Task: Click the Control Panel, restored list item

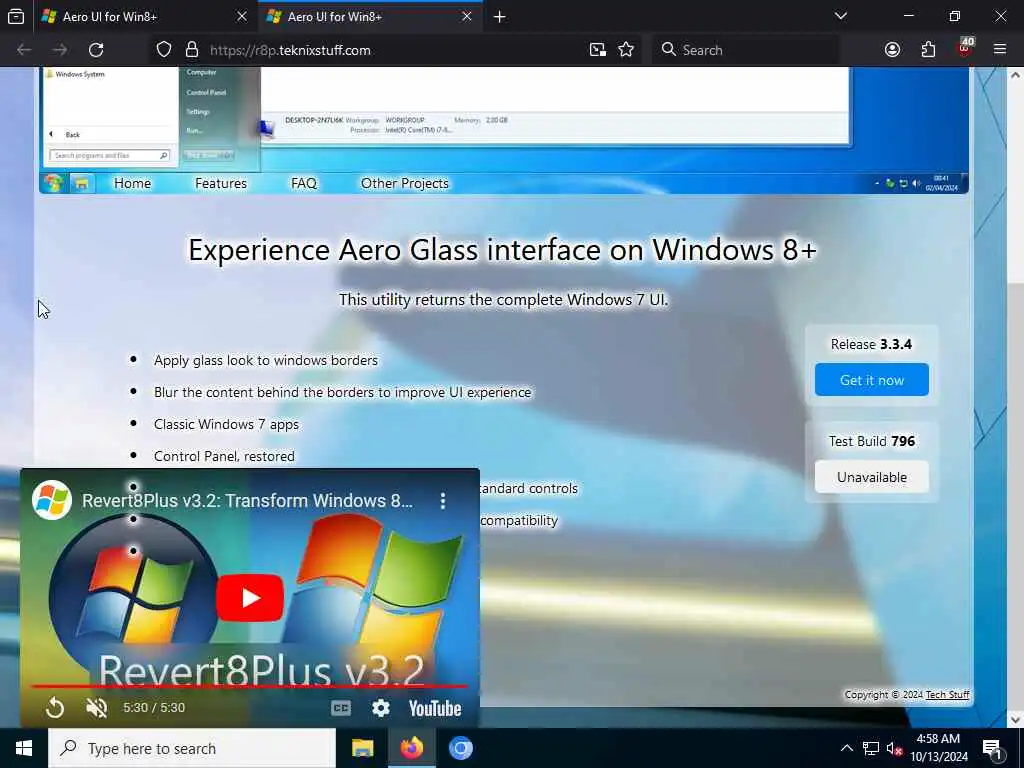Action: 224,456
